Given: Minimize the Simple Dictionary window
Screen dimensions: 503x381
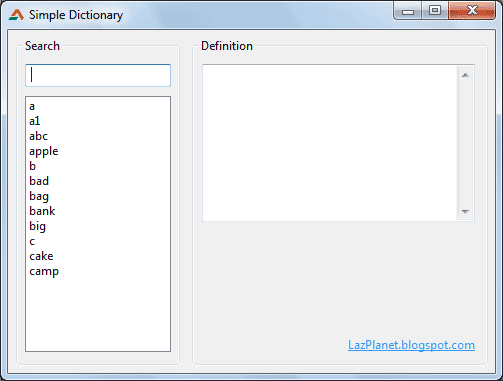Looking at the screenshot, I should tap(408, 11).
